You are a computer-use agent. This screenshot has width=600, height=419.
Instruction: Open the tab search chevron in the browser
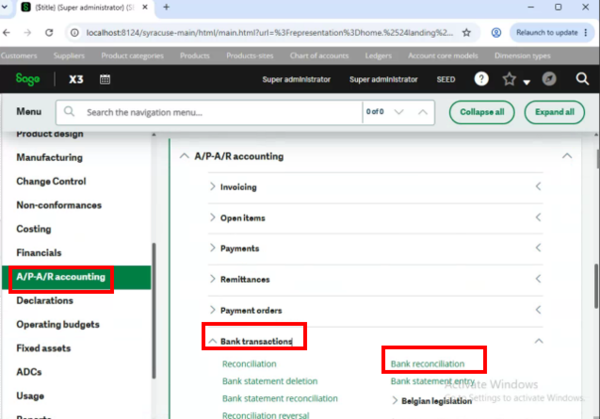pos(5,7)
